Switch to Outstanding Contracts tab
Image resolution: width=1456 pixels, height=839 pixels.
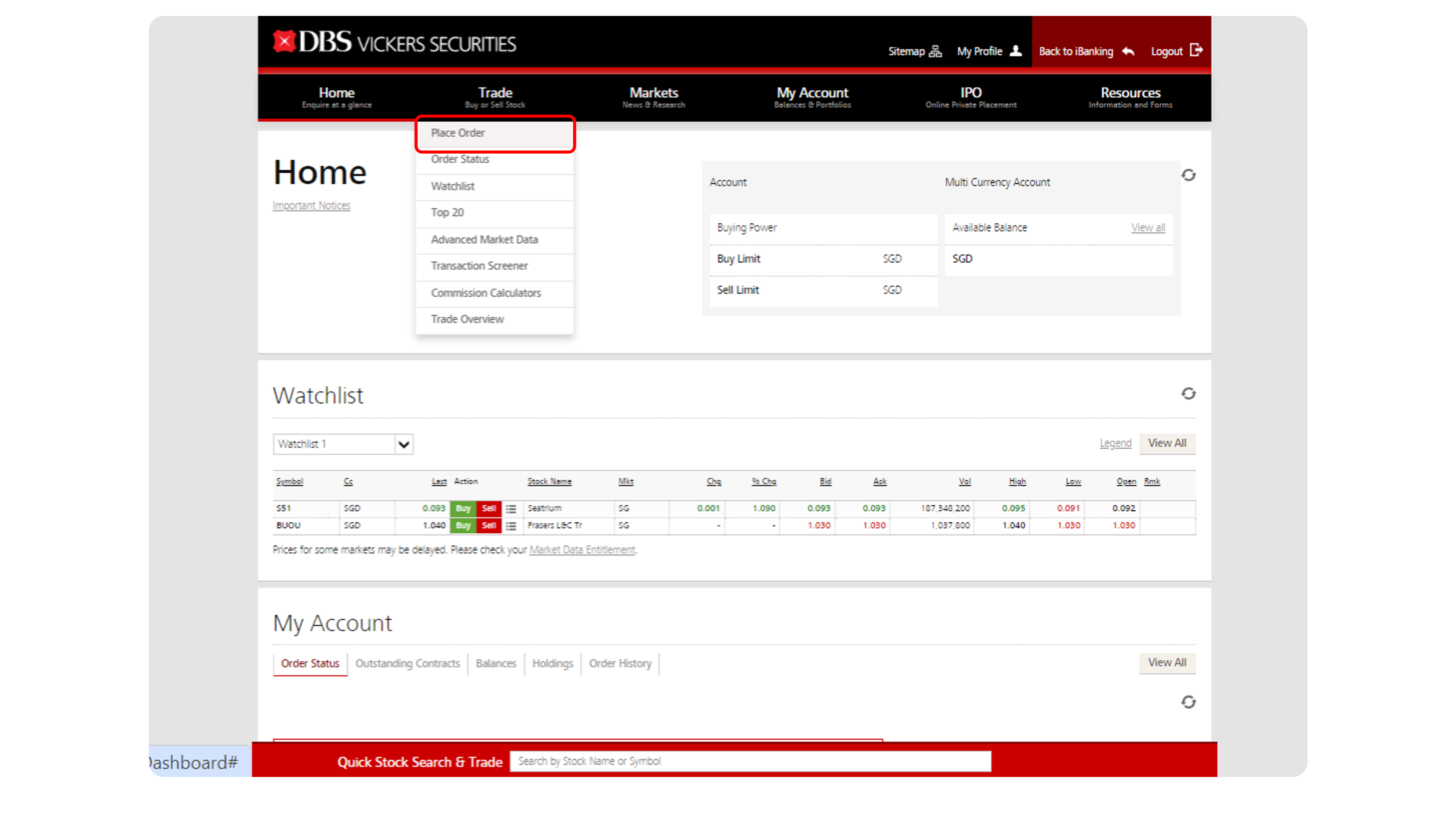(407, 664)
